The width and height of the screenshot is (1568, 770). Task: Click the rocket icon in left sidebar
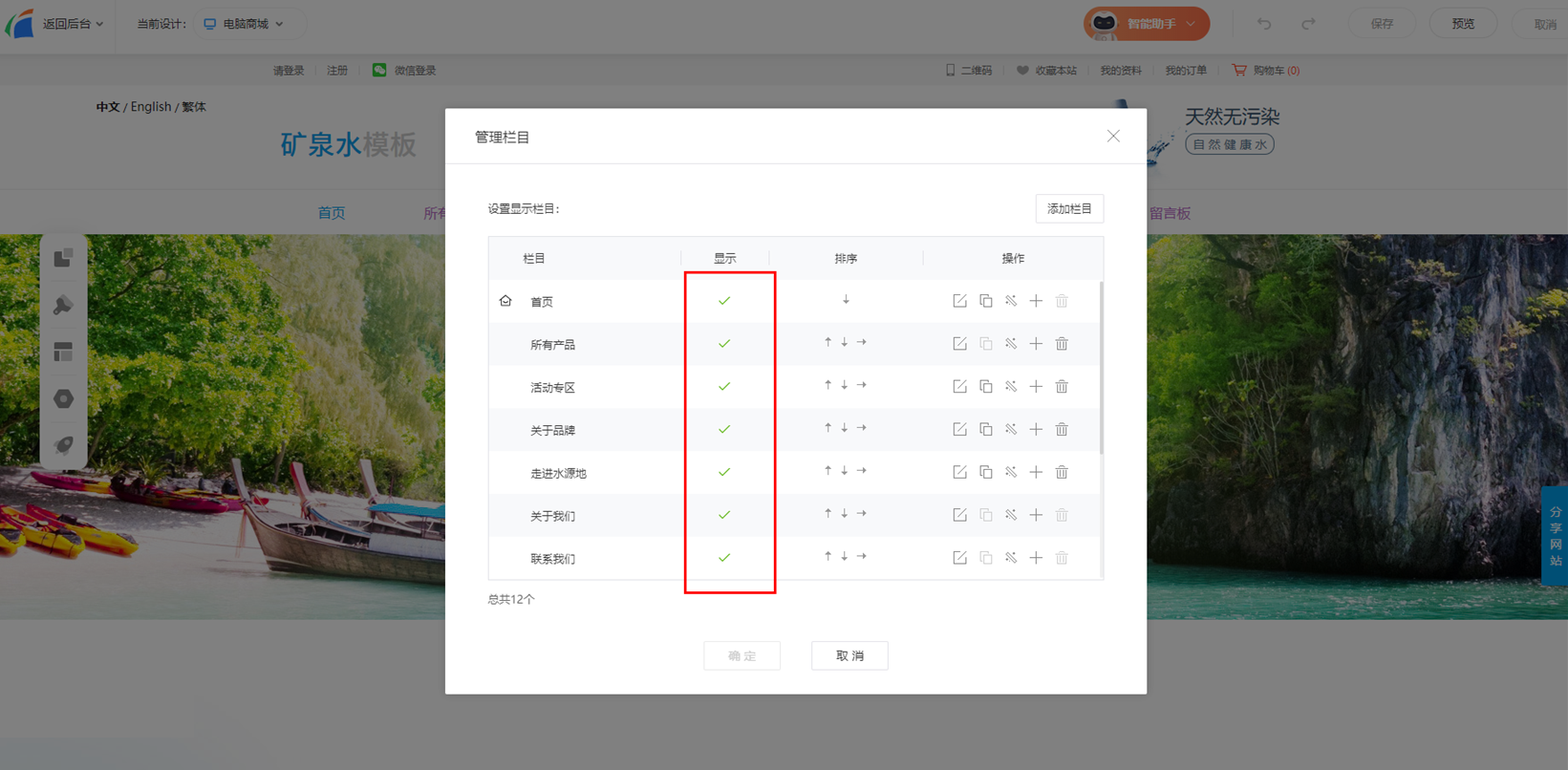click(x=64, y=445)
